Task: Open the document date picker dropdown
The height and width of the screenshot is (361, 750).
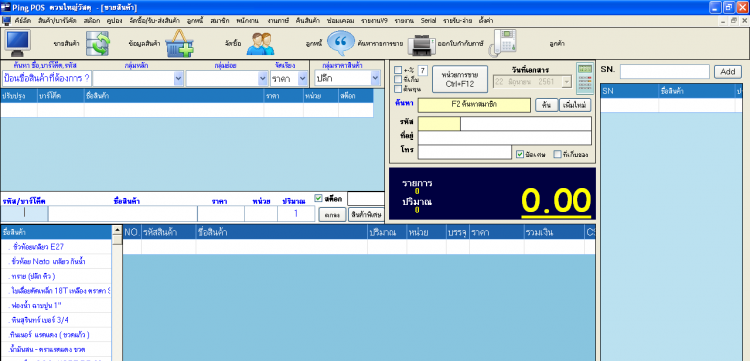Action: [x=567, y=82]
